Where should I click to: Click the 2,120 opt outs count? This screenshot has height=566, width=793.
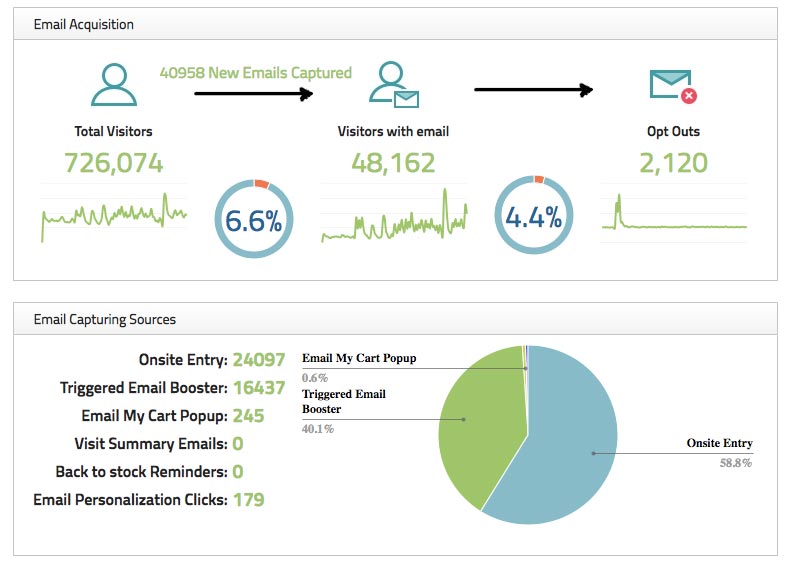coord(673,163)
